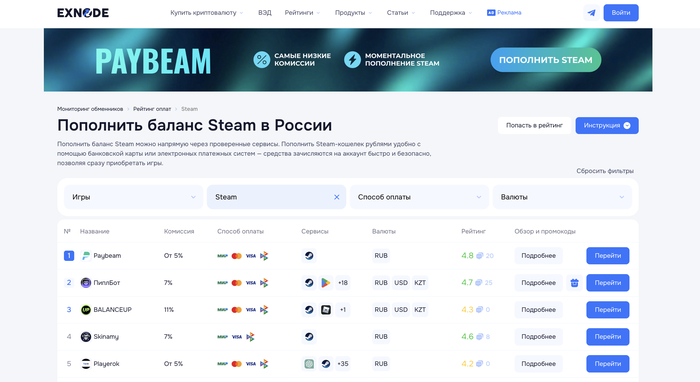Click the reviews comment icon in Skinamy row
Viewport: 700px width, 382px height.
pyautogui.click(x=479, y=336)
